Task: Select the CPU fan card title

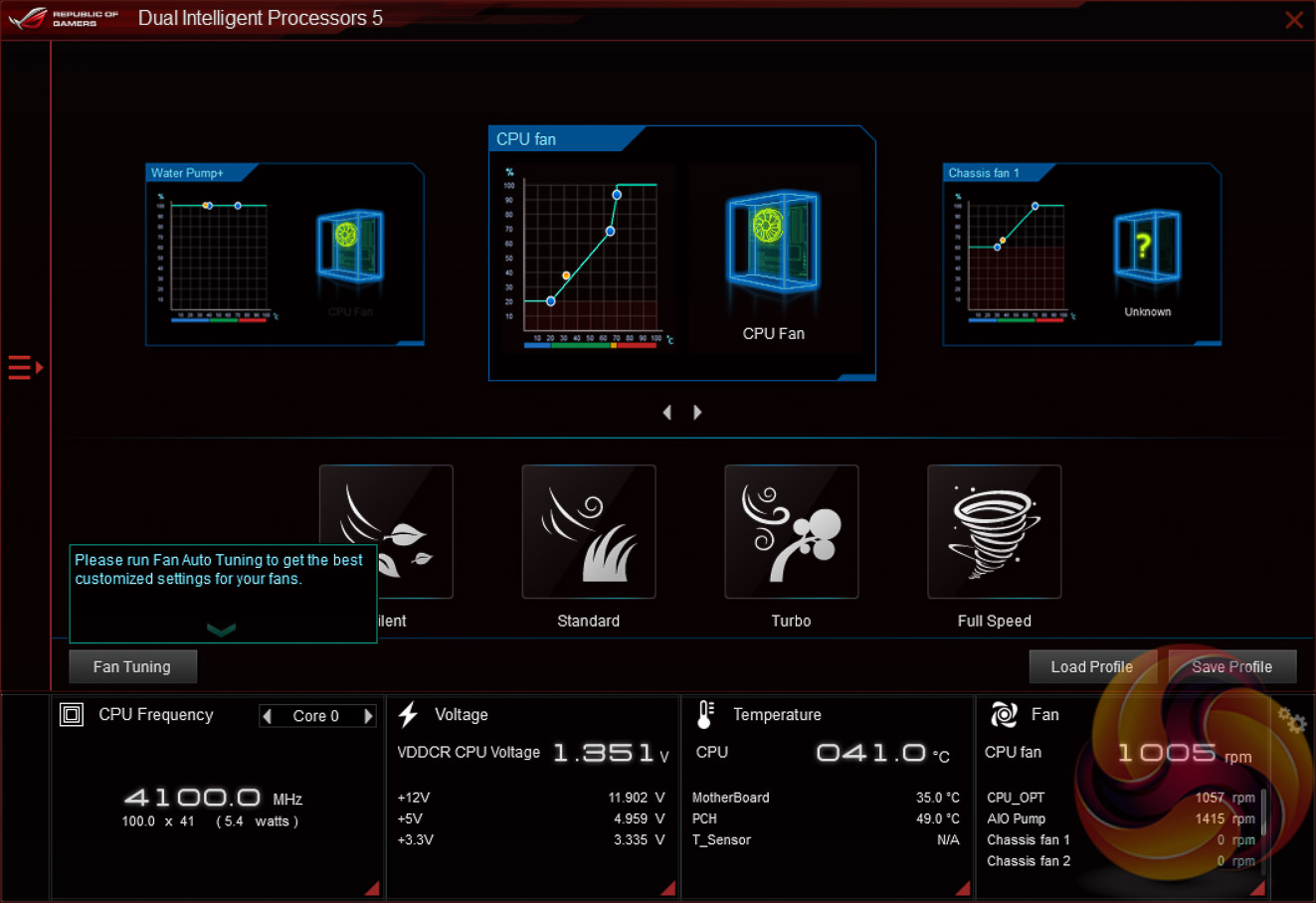Action: [526, 139]
